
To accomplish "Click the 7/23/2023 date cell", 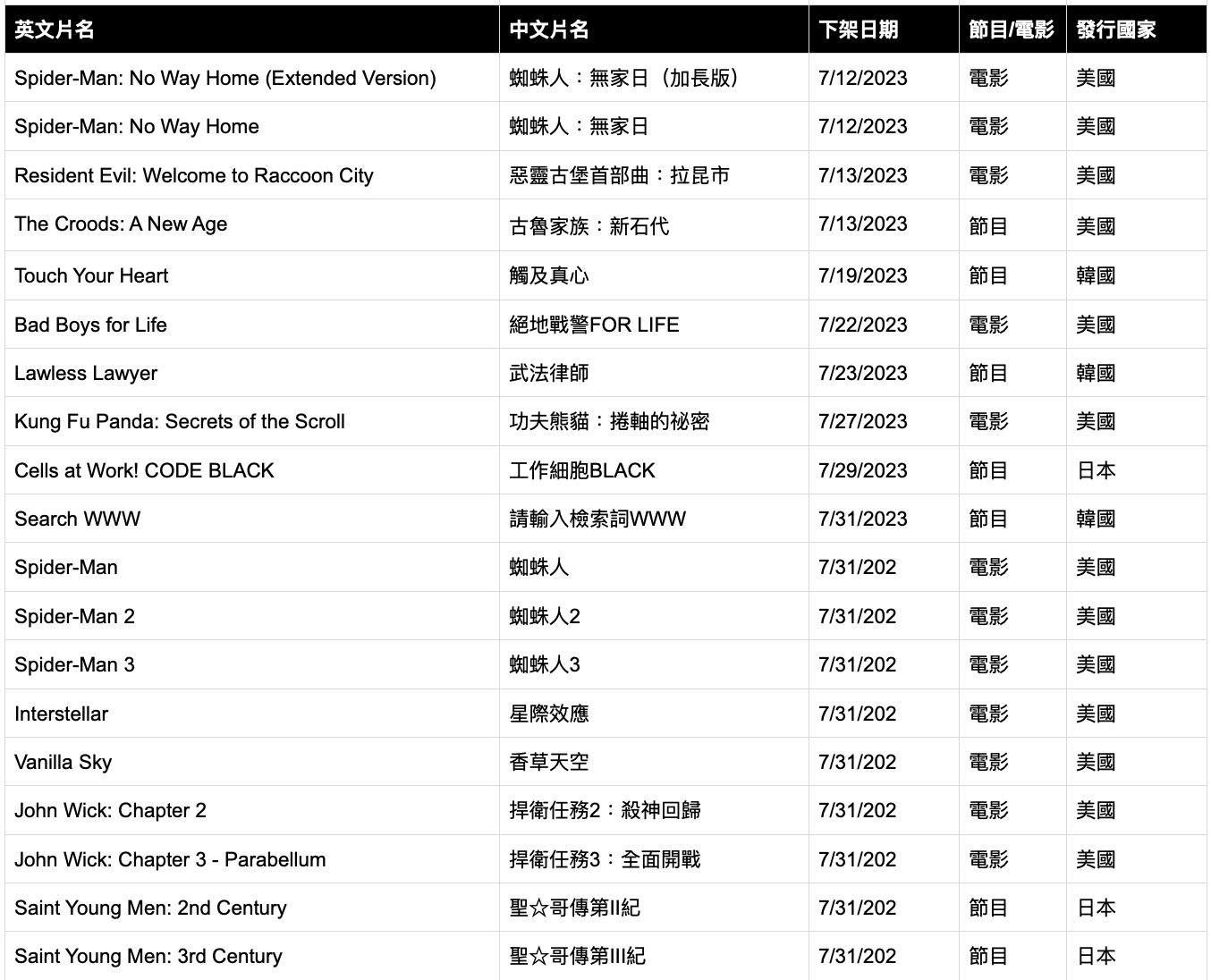I will click(x=884, y=373).
